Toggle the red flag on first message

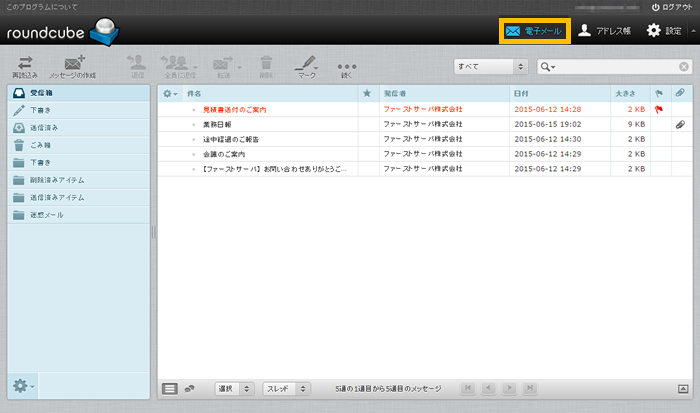click(x=658, y=108)
